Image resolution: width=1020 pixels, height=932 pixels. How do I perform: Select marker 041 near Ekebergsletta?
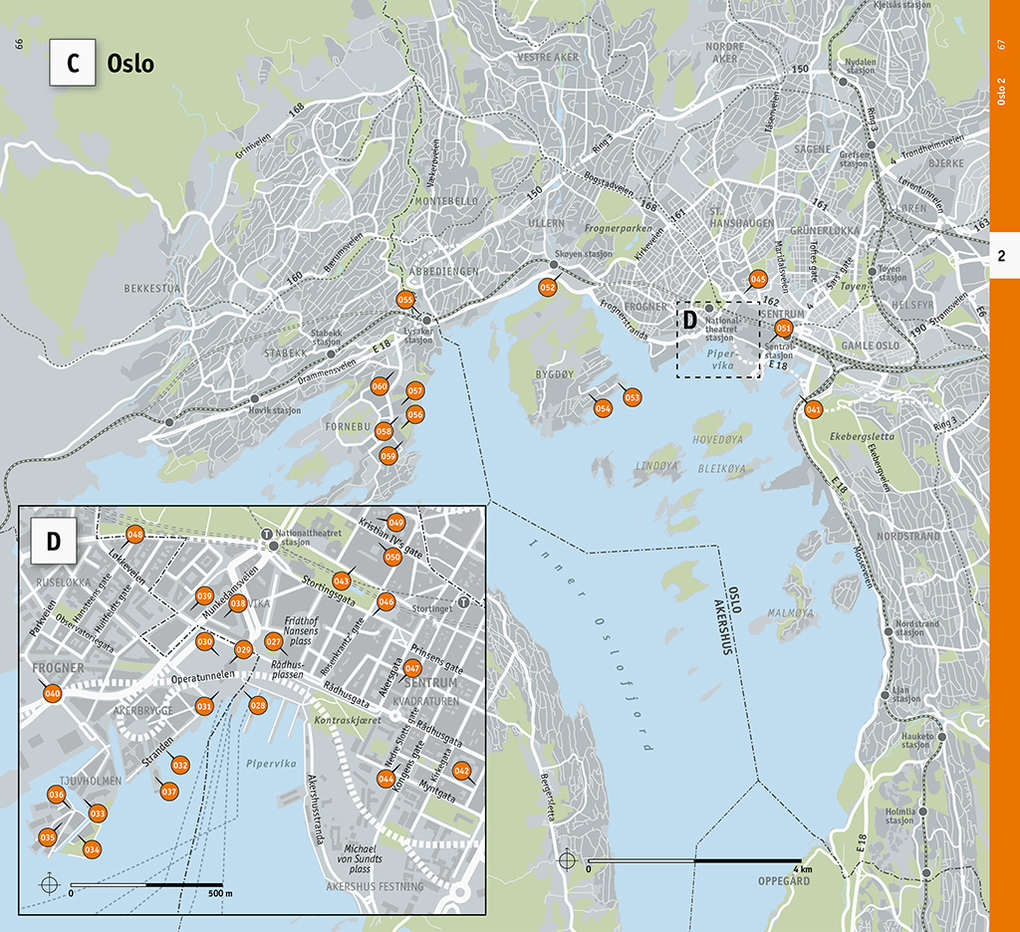coord(816,409)
